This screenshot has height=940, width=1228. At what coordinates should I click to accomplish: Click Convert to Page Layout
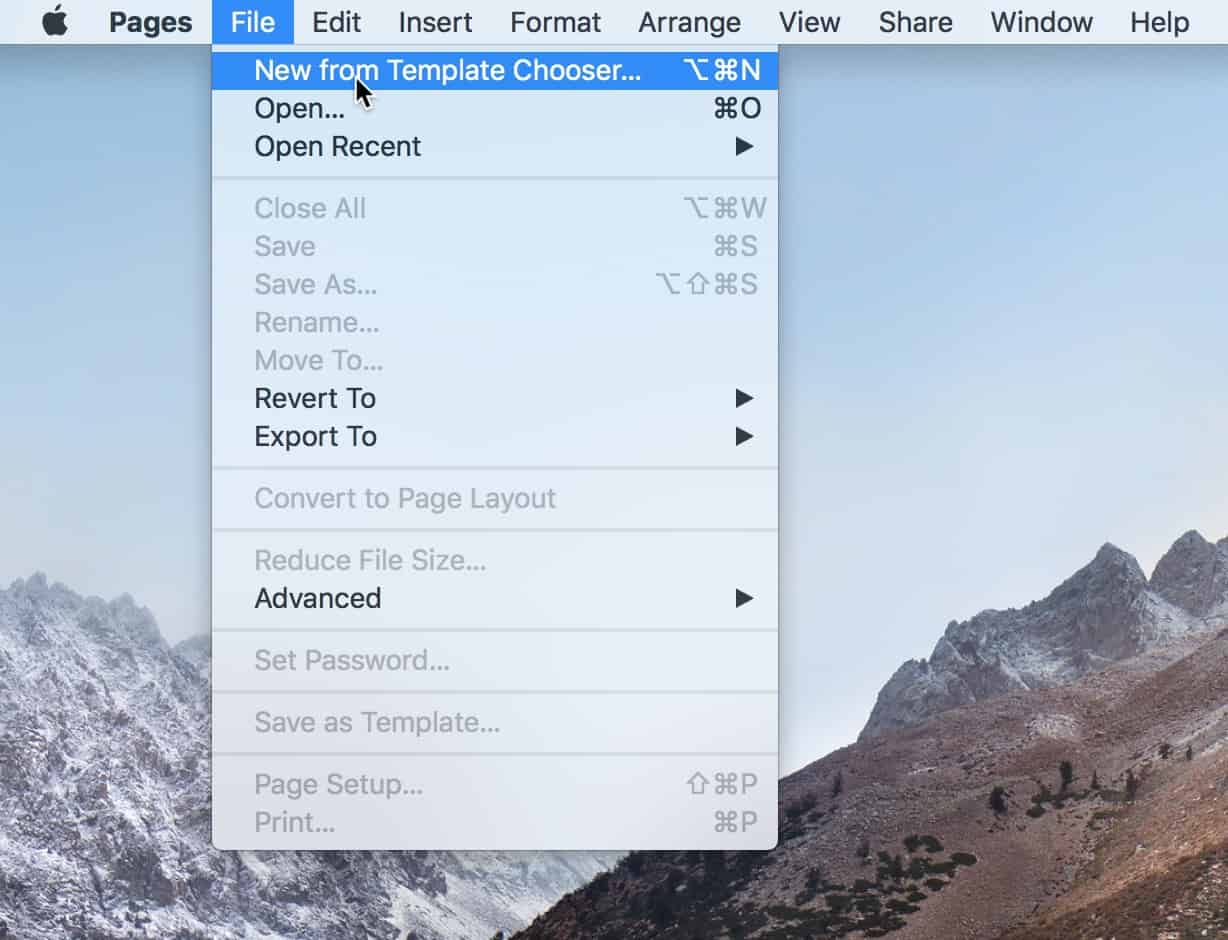click(x=495, y=498)
